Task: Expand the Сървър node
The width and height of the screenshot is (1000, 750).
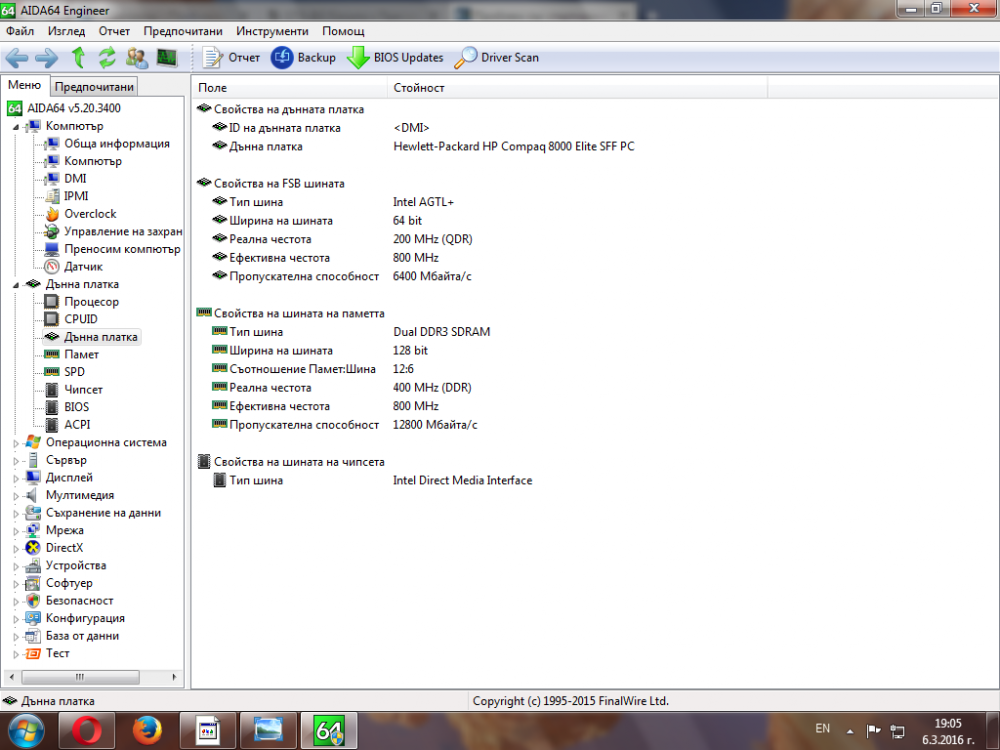Action: point(16,460)
